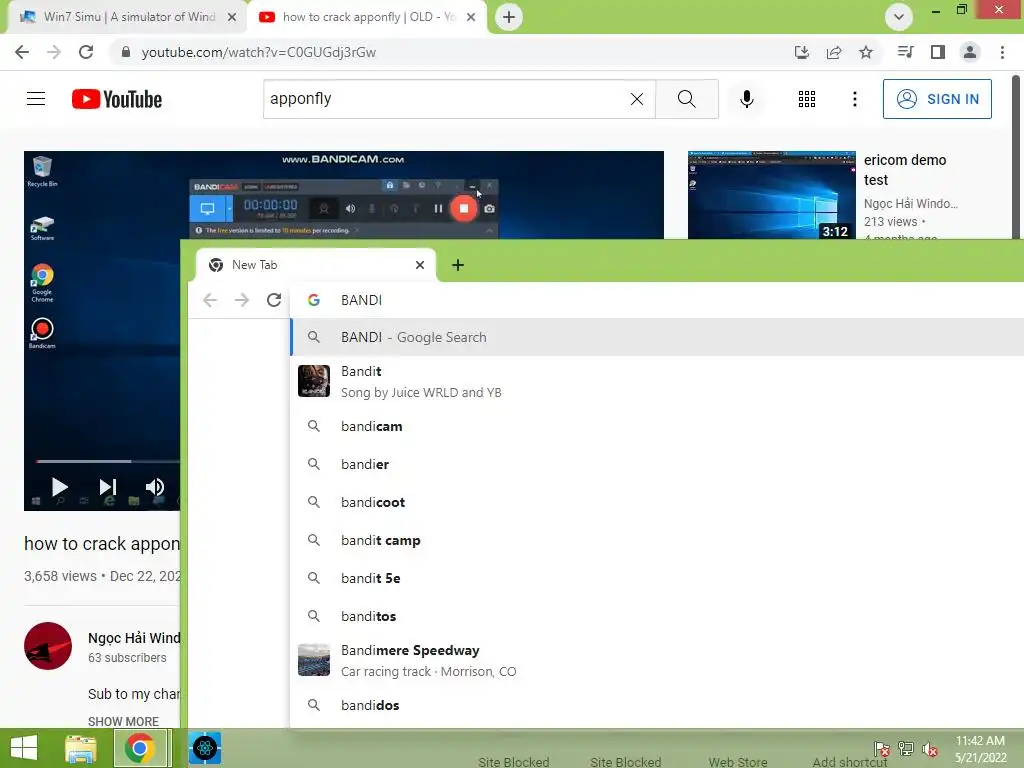Select the New Tab tab in inner Chrome
Viewport: 1024px width, 768px height.
[x=315, y=265]
